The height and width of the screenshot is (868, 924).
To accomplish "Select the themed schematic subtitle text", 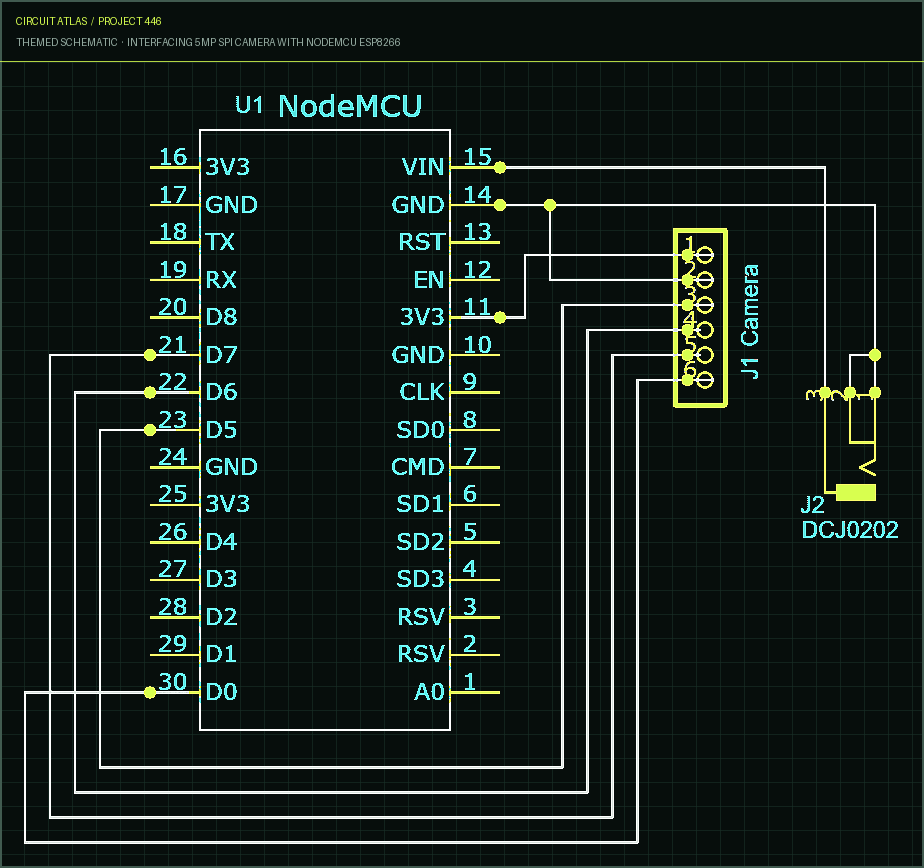I will click(x=208, y=42).
